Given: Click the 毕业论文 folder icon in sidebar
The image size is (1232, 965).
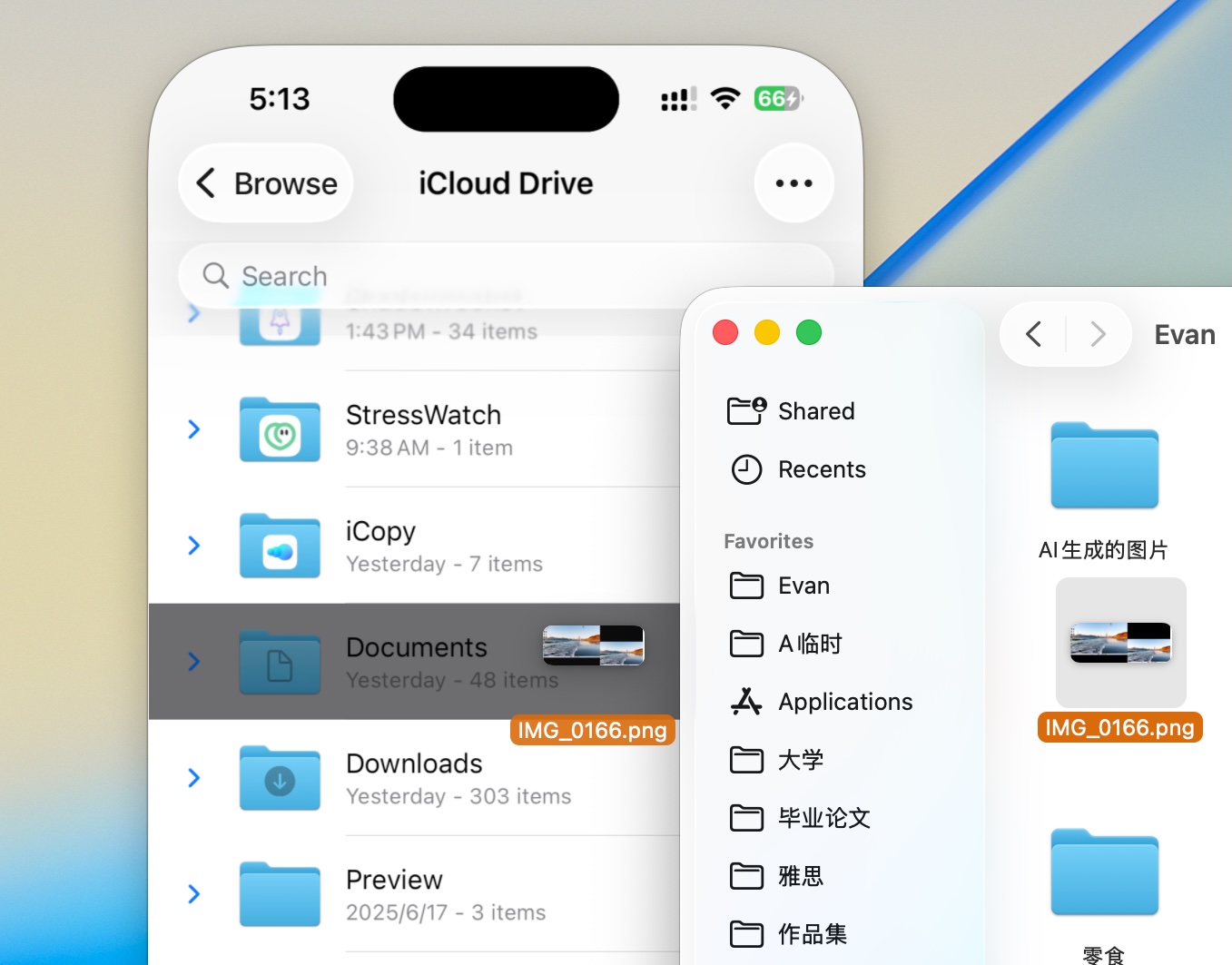Looking at the screenshot, I should [x=747, y=818].
